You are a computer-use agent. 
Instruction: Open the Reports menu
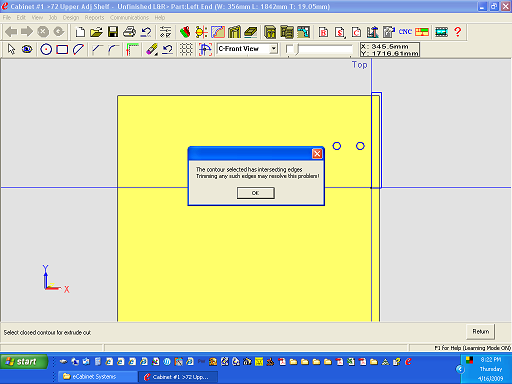point(94,17)
